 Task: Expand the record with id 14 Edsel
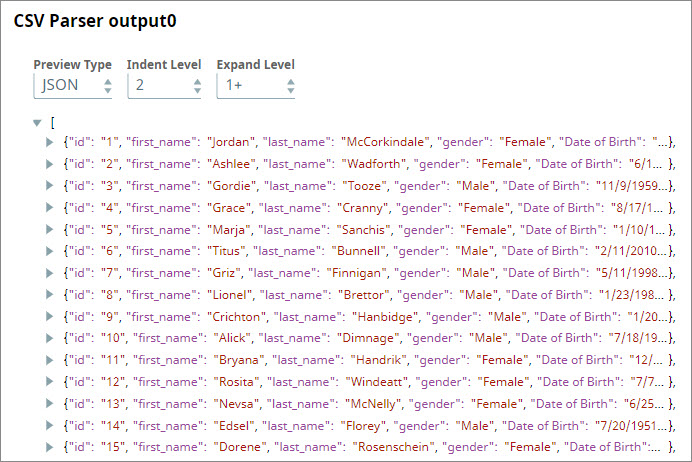(50, 425)
